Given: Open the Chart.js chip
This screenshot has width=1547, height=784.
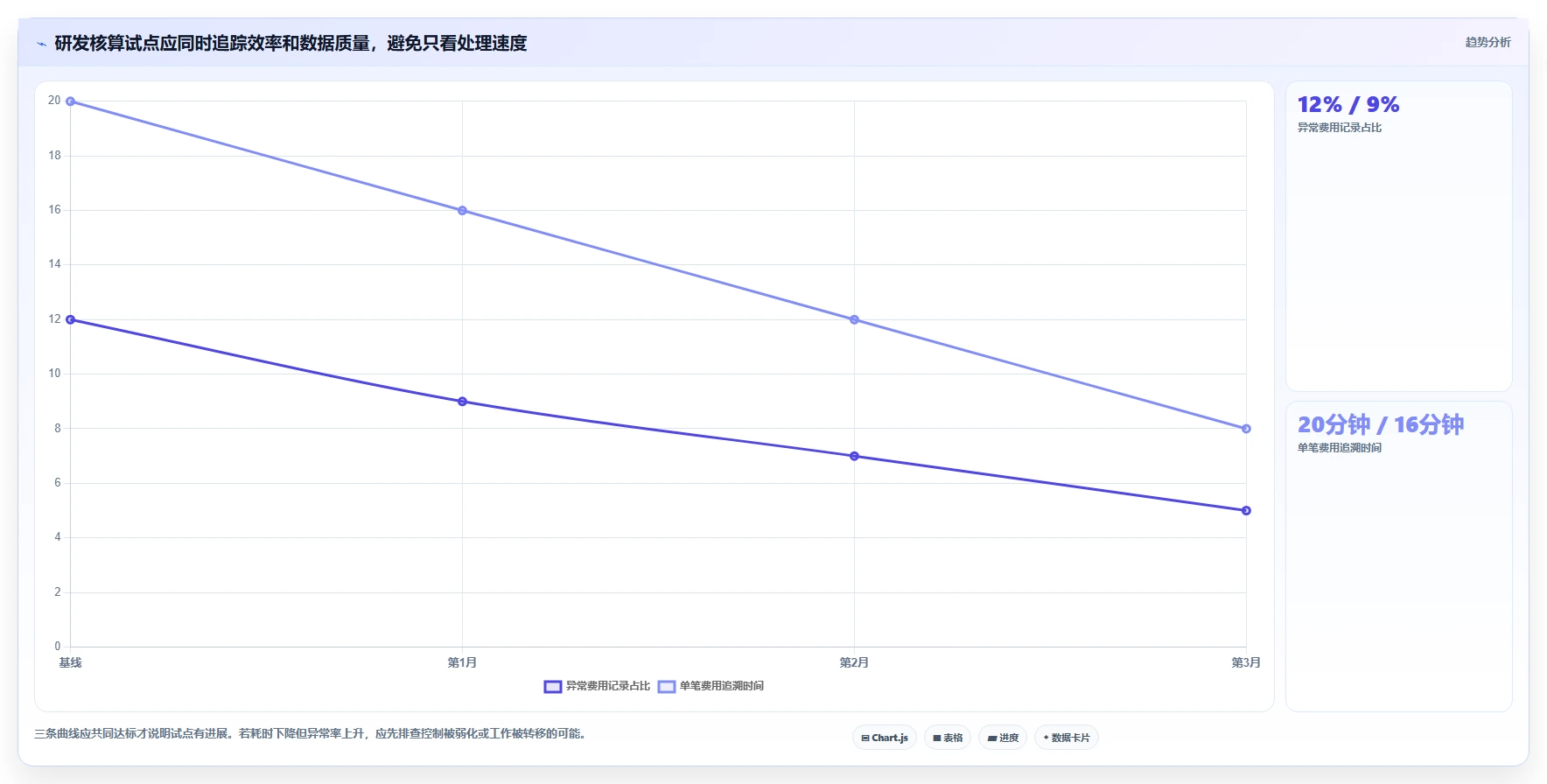Looking at the screenshot, I should click(885, 738).
